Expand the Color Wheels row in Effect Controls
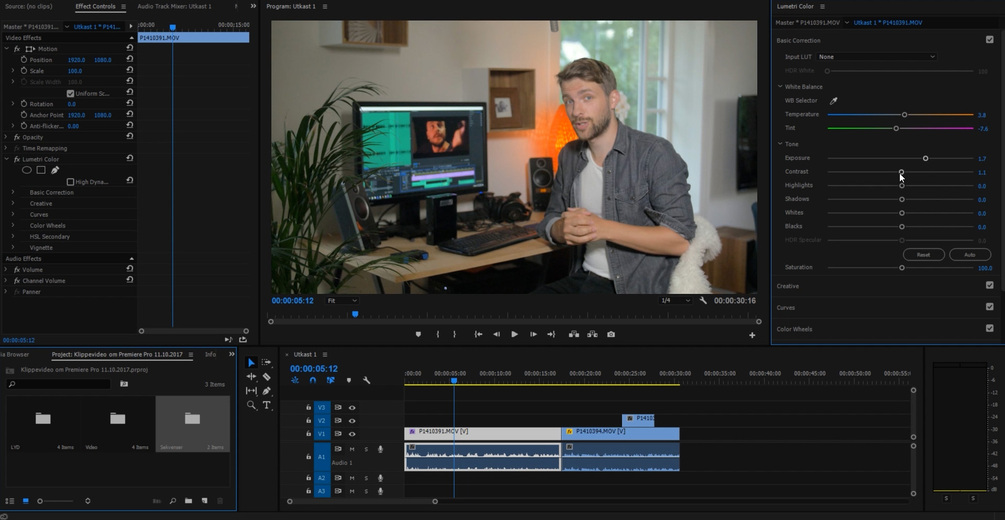 click(x=13, y=226)
